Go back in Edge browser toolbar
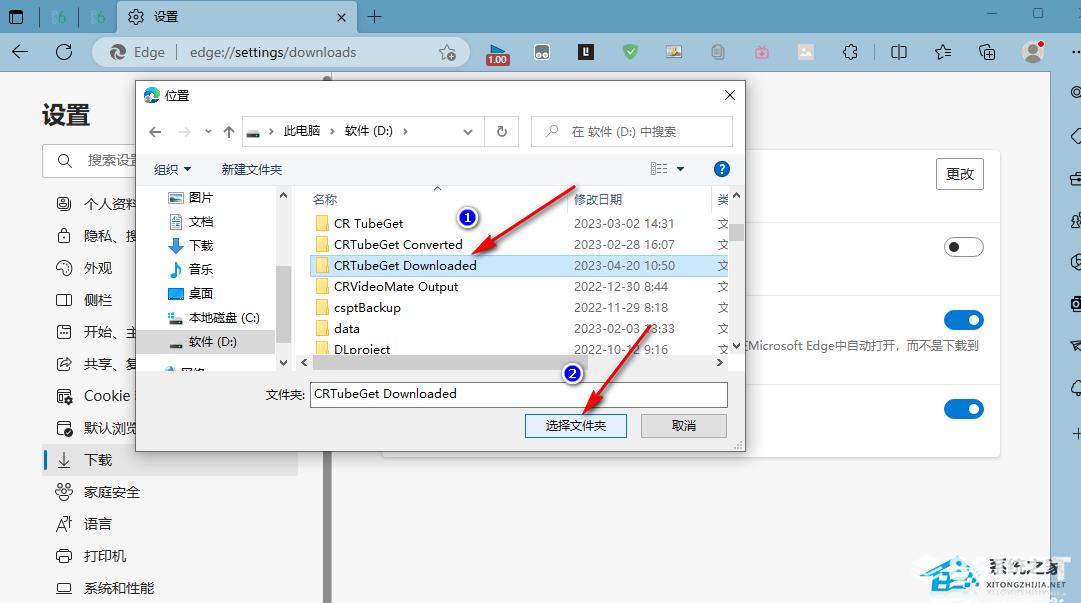 pyautogui.click(x=20, y=52)
